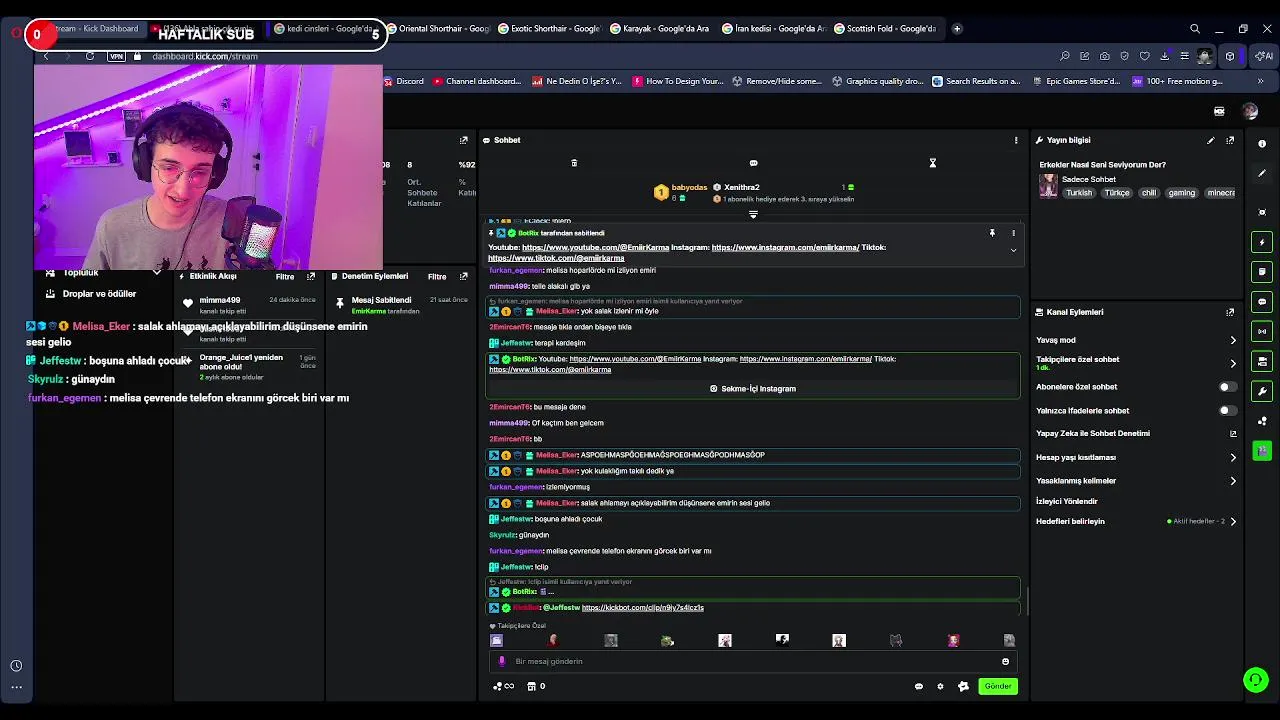Click the camera snapshot icon in browser toolbar
This screenshot has width=1280, height=720.
click(x=1104, y=56)
